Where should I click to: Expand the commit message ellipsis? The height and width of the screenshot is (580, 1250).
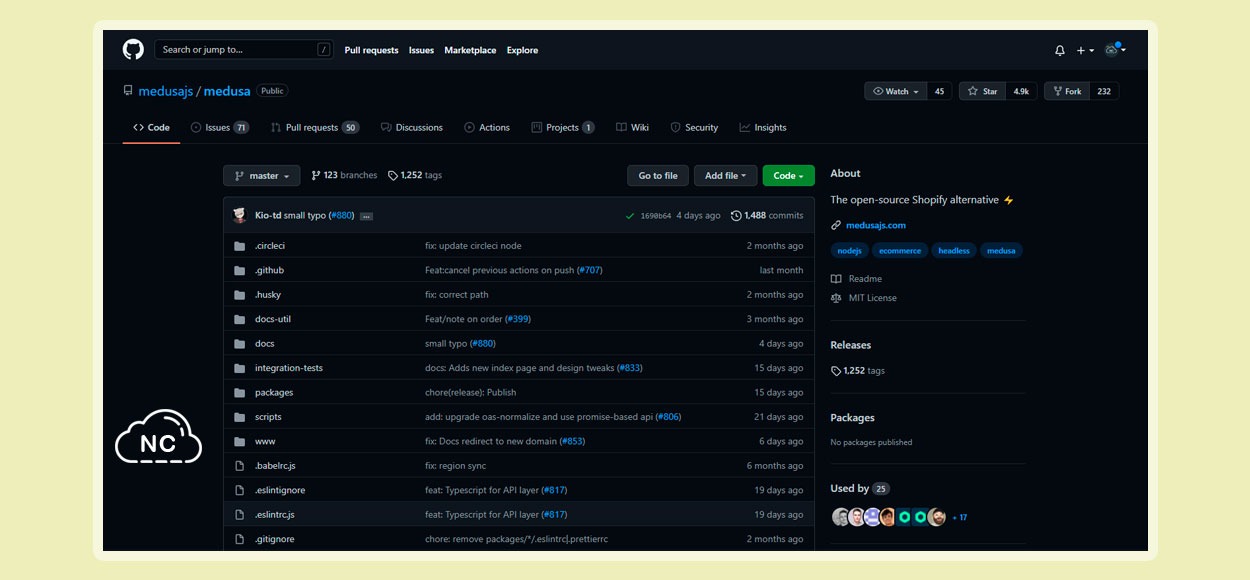tap(366, 216)
